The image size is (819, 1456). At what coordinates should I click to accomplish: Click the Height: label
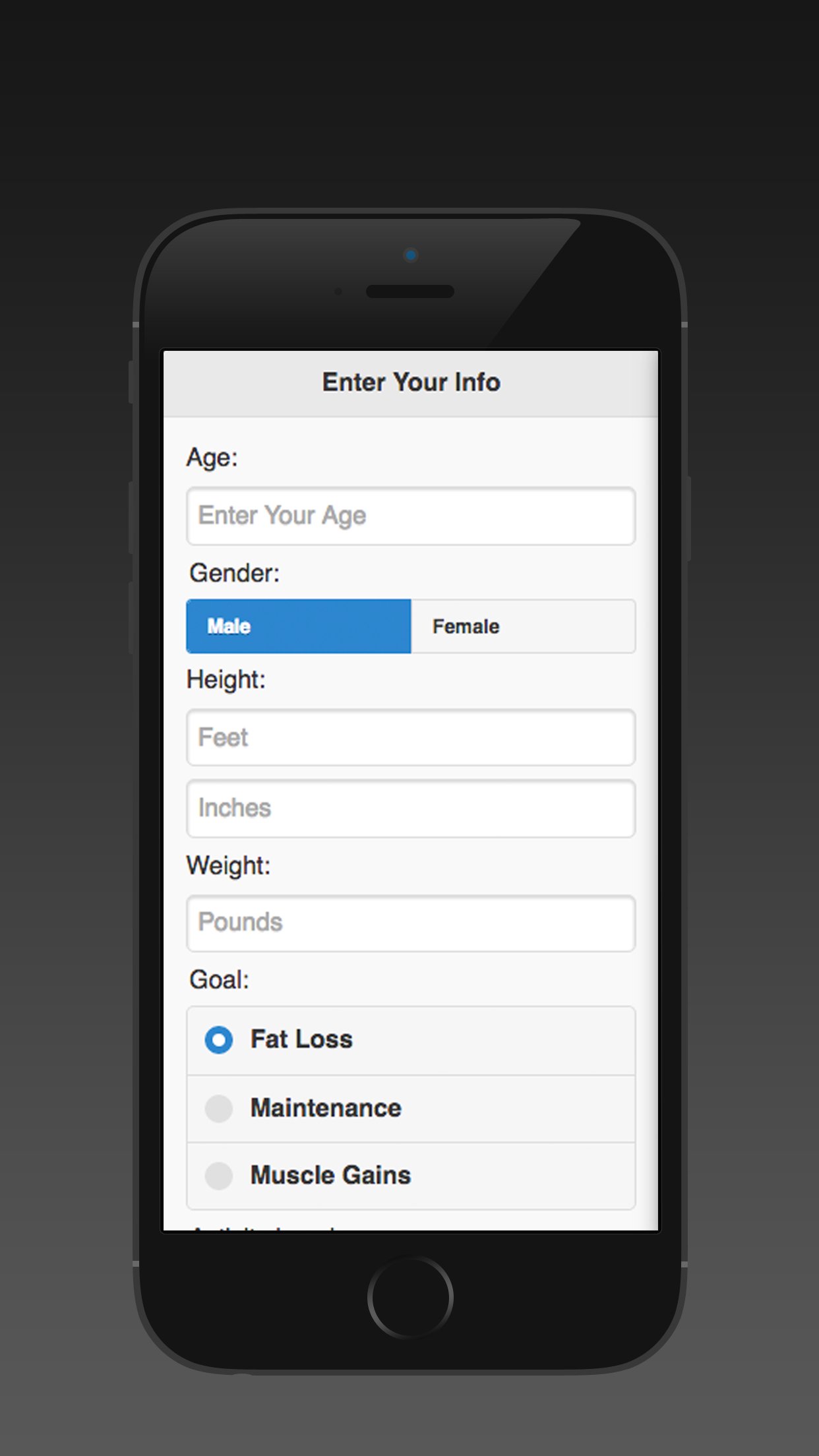click(x=226, y=680)
